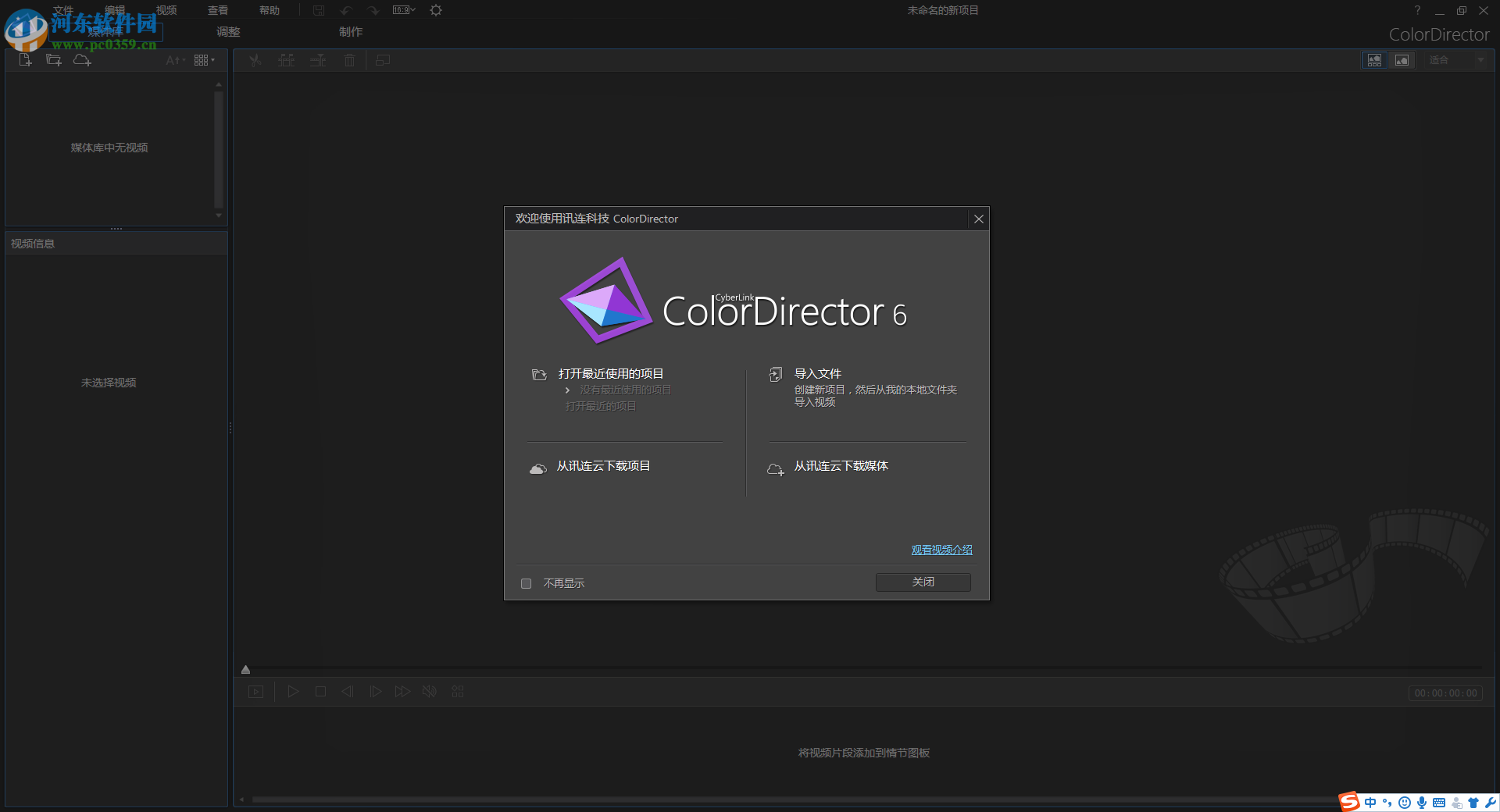
Task: Switch to the 制作 tab
Action: click(351, 32)
